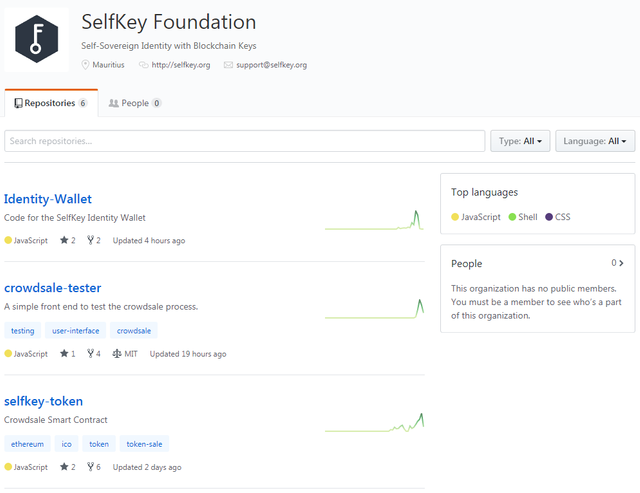Click the Mauritius location text

pyautogui.click(x=108, y=65)
